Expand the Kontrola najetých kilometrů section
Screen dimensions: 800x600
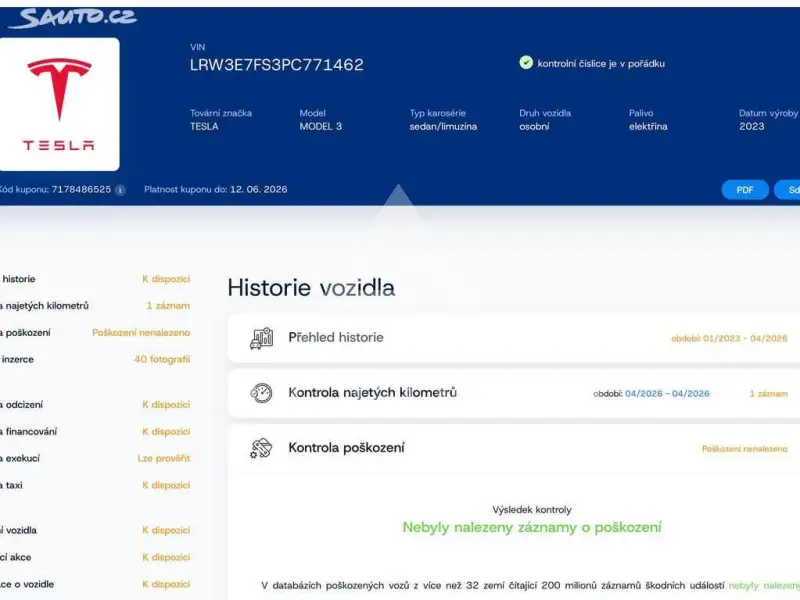[514, 393]
